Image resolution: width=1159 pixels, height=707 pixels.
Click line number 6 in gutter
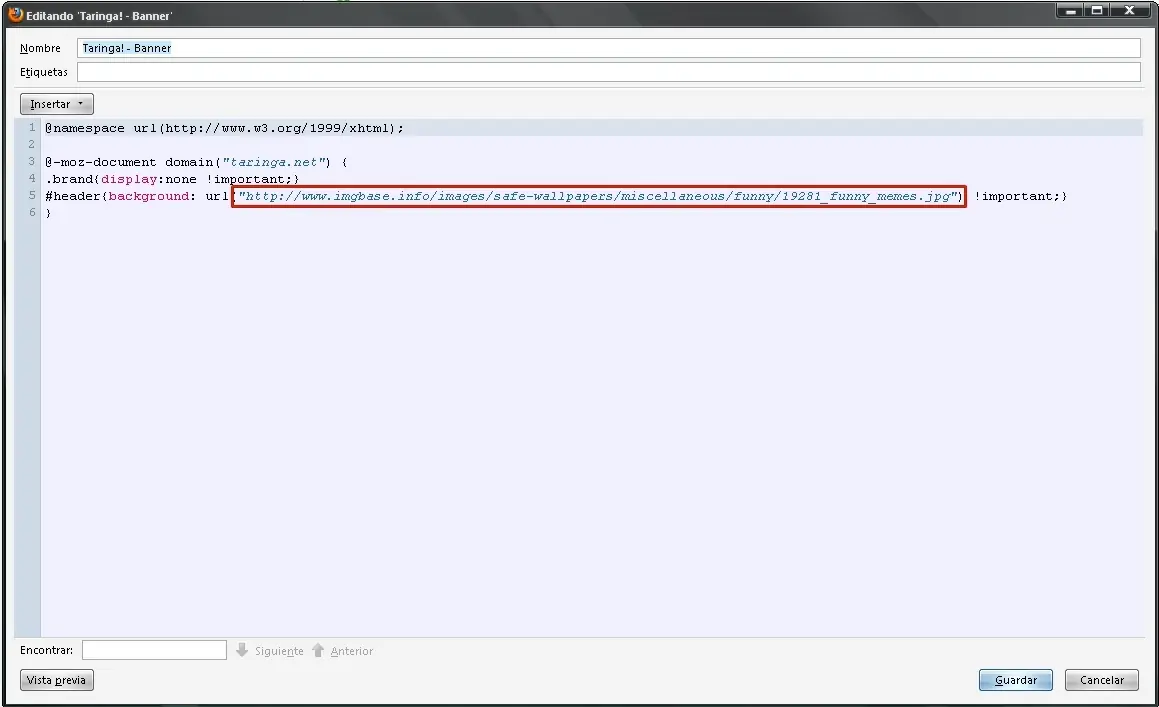pyautogui.click(x=32, y=212)
